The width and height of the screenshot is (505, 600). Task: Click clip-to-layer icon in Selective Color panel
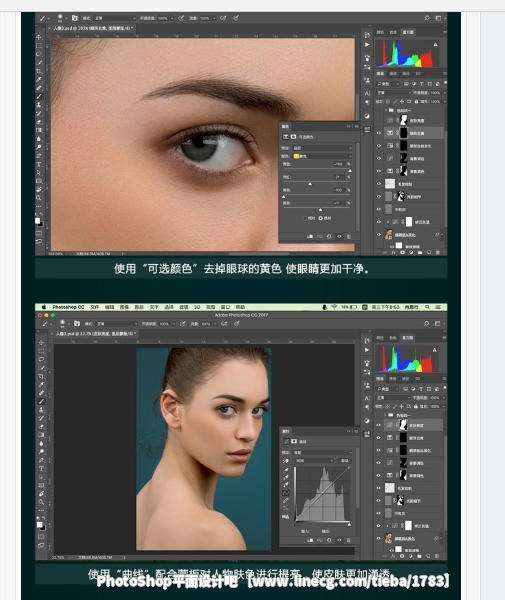tap(310, 236)
